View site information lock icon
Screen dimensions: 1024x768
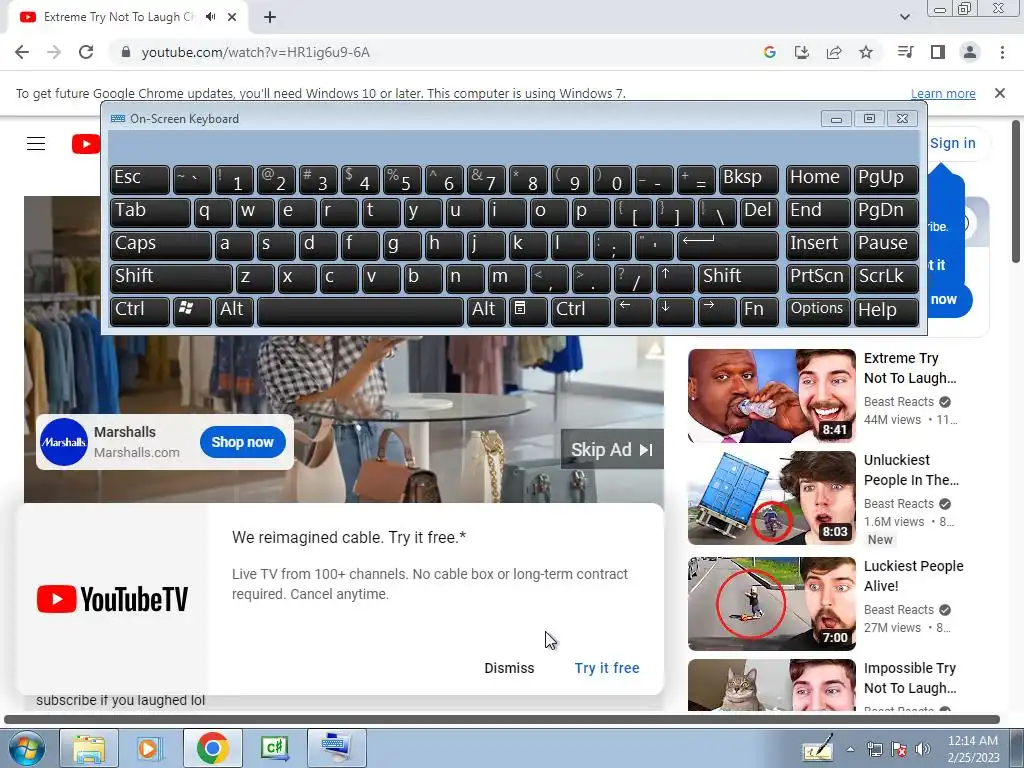pos(126,52)
